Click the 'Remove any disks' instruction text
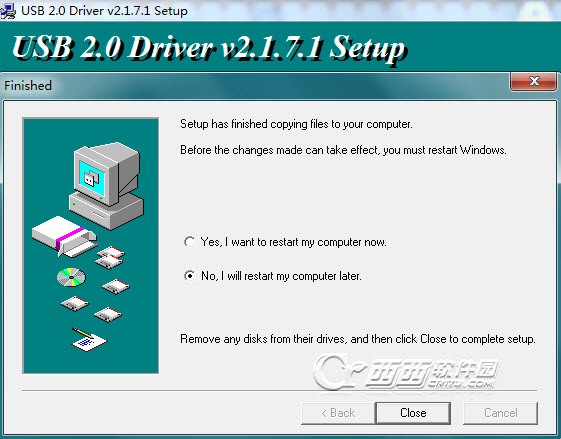Screen dimensions: 561x439 (x=358, y=339)
